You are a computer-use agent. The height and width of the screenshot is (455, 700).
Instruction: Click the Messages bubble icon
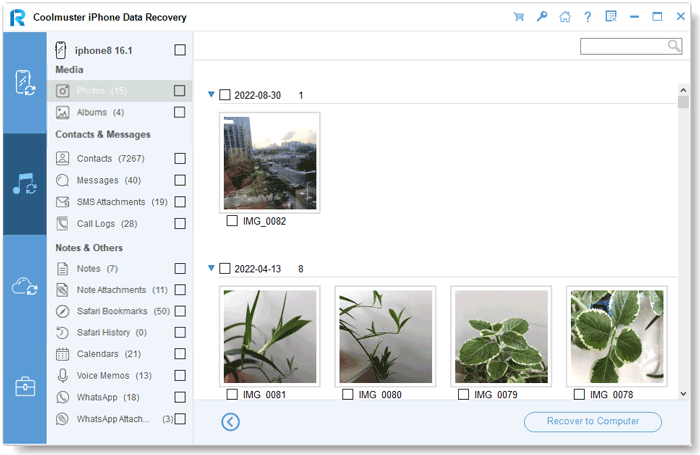click(x=62, y=180)
